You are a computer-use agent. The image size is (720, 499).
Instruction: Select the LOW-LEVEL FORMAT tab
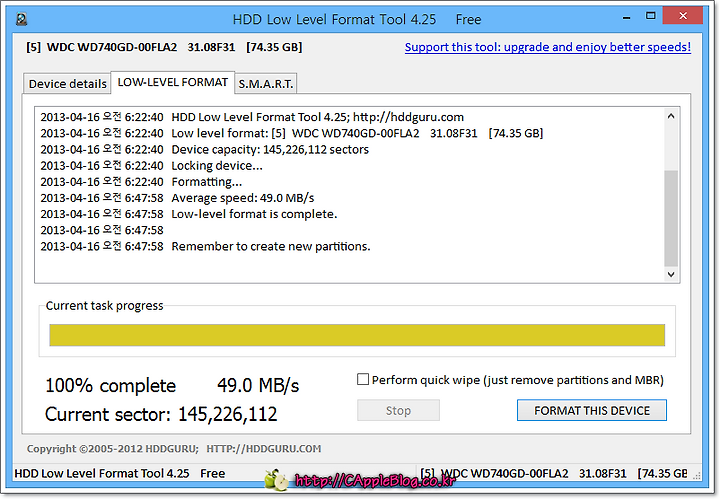coord(173,82)
